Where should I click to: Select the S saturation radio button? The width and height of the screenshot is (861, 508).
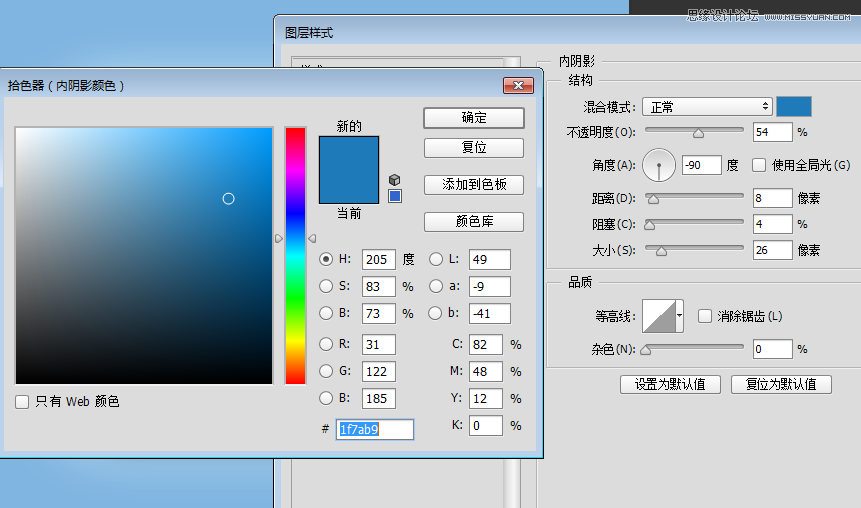pos(326,286)
